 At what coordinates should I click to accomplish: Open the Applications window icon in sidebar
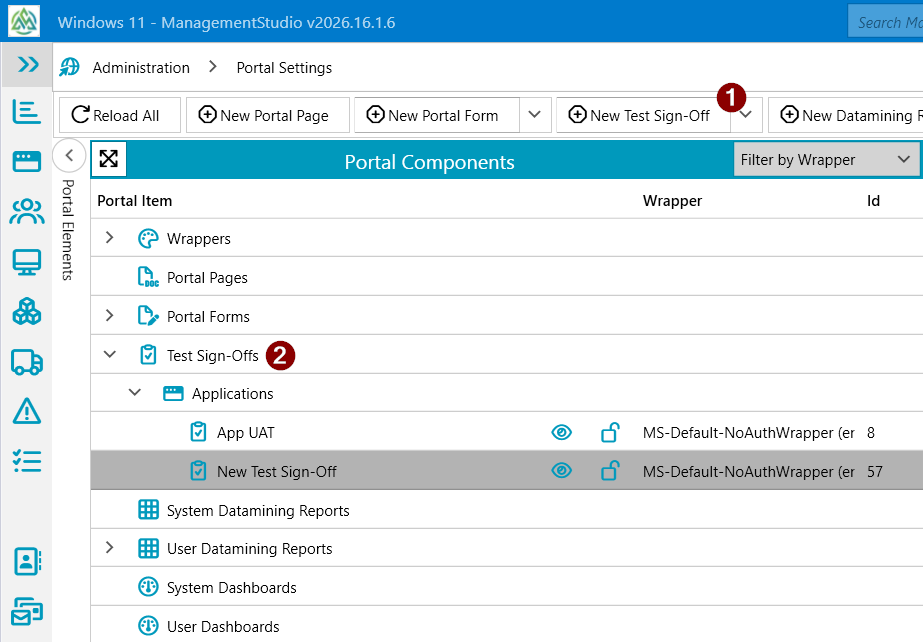(26, 161)
